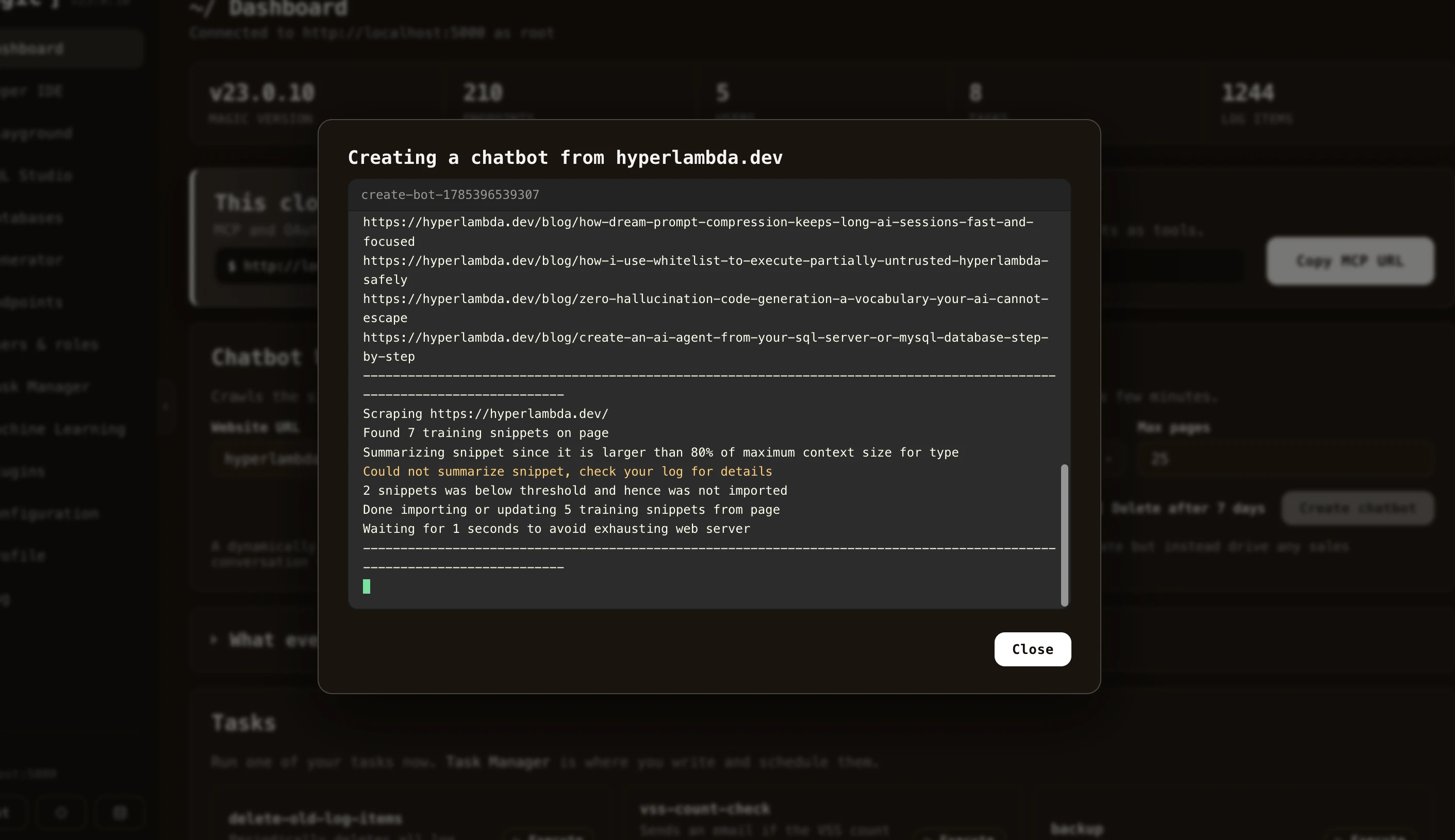This screenshot has width=1455, height=840.
Task: Click the vss-count-check task title
Action: tap(705, 809)
